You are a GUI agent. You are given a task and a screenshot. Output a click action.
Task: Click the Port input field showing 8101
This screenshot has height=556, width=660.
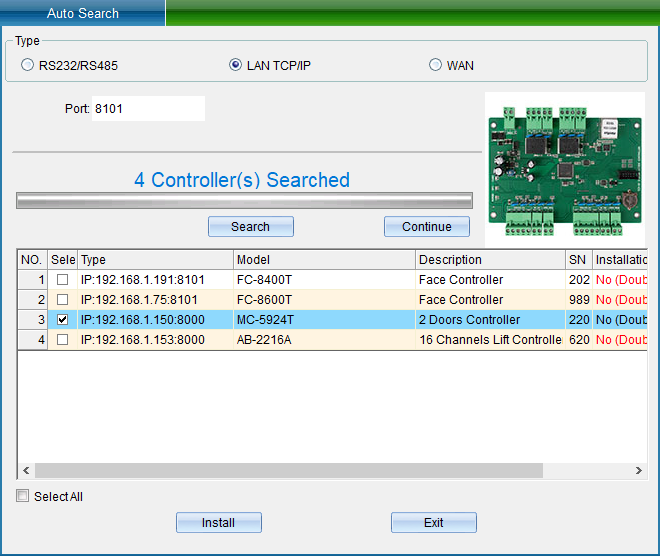click(x=148, y=109)
